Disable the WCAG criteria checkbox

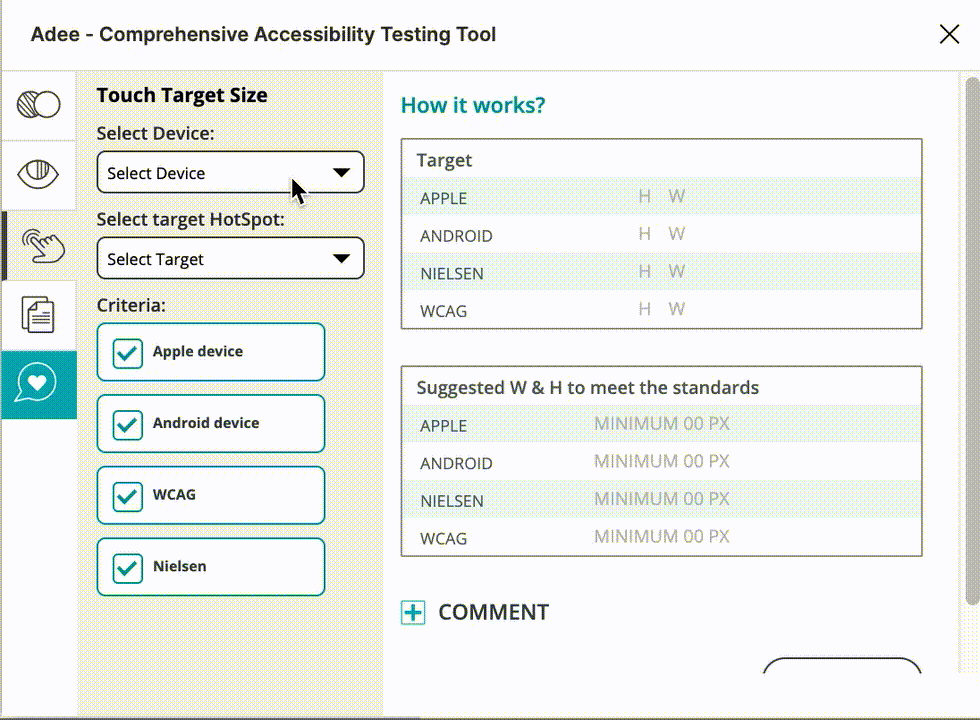(x=126, y=494)
